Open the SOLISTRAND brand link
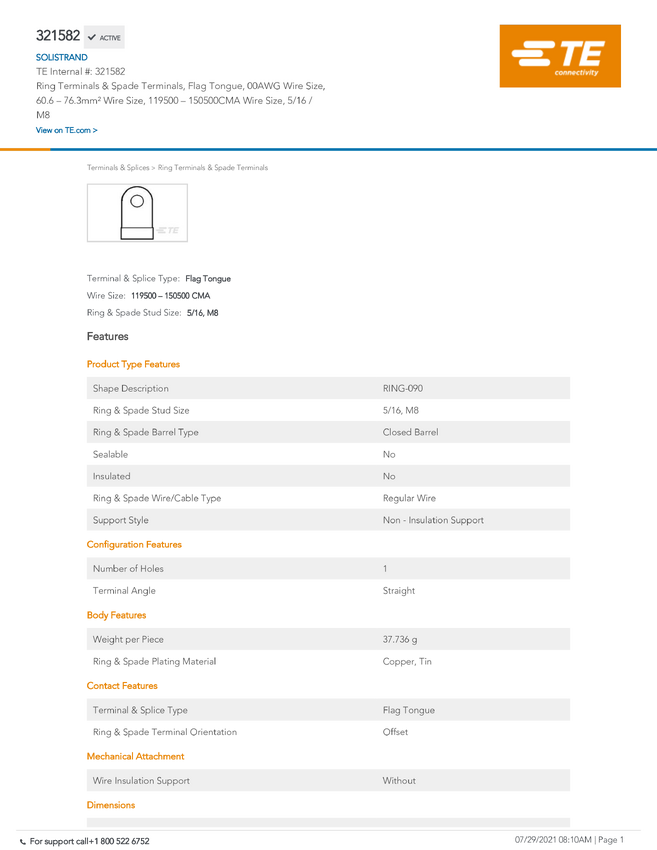This screenshot has height=850, width=657. coord(61,57)
